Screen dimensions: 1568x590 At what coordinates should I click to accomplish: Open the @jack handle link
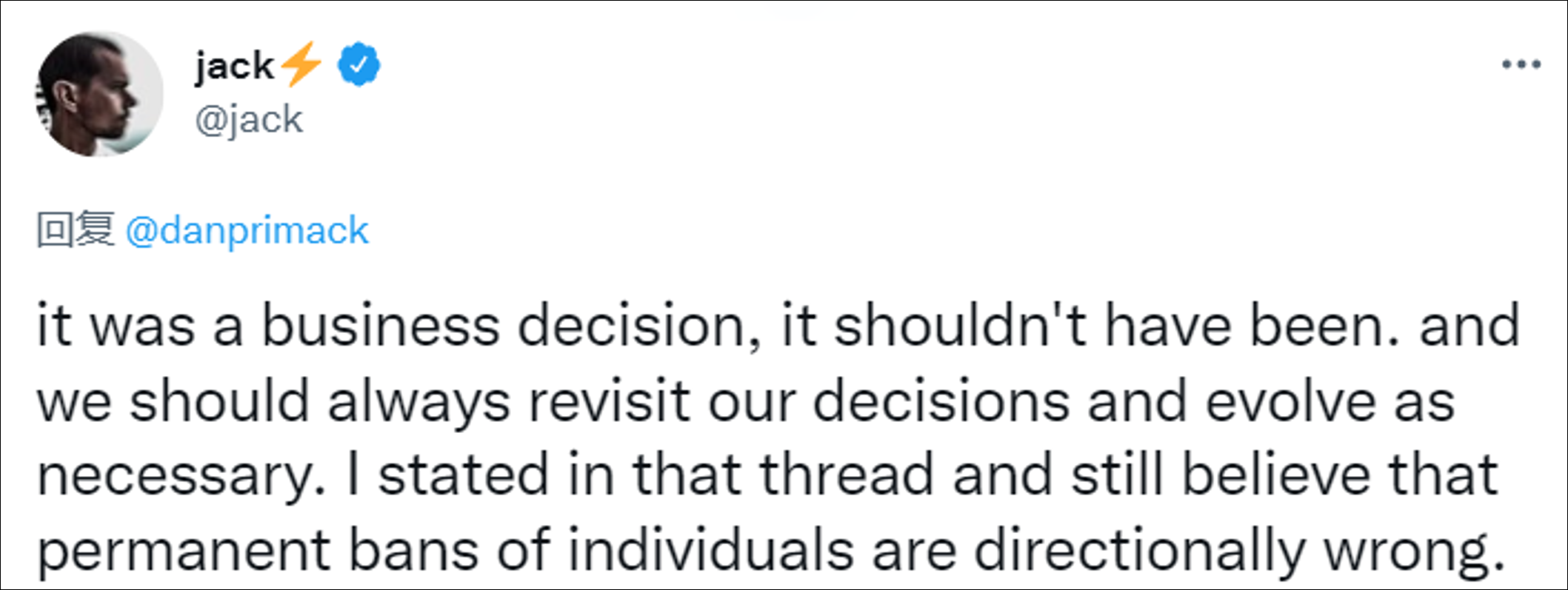click(249, 119)
